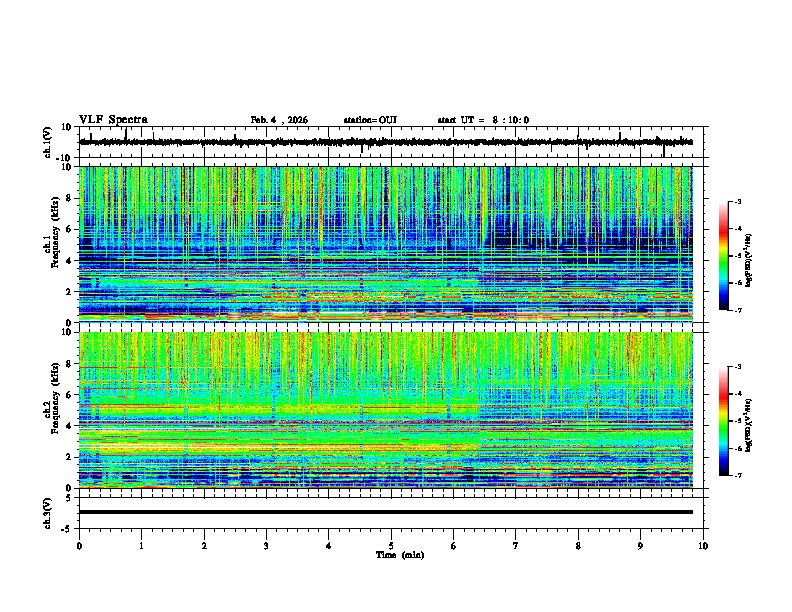Click the ch.1(V) waveform axis label
Image resolution: width=792 pixels, height=612 pixels.
click(47, 142)
